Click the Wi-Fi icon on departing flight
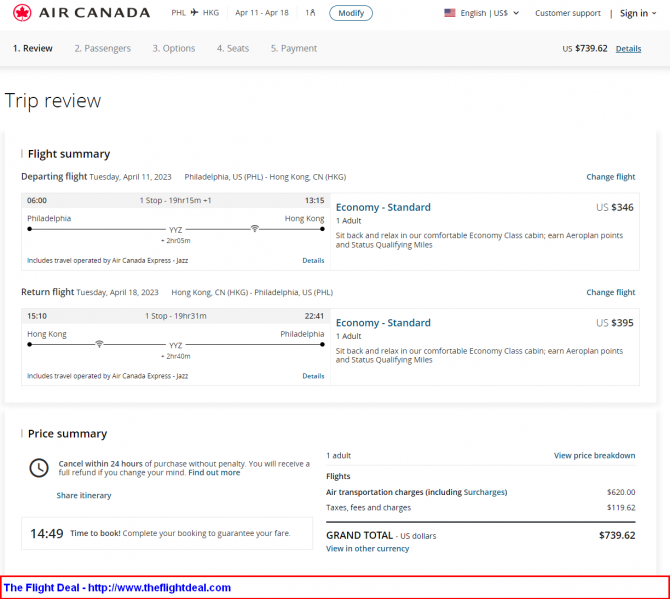Screen dimensions: 670x599 pos(255,229)
